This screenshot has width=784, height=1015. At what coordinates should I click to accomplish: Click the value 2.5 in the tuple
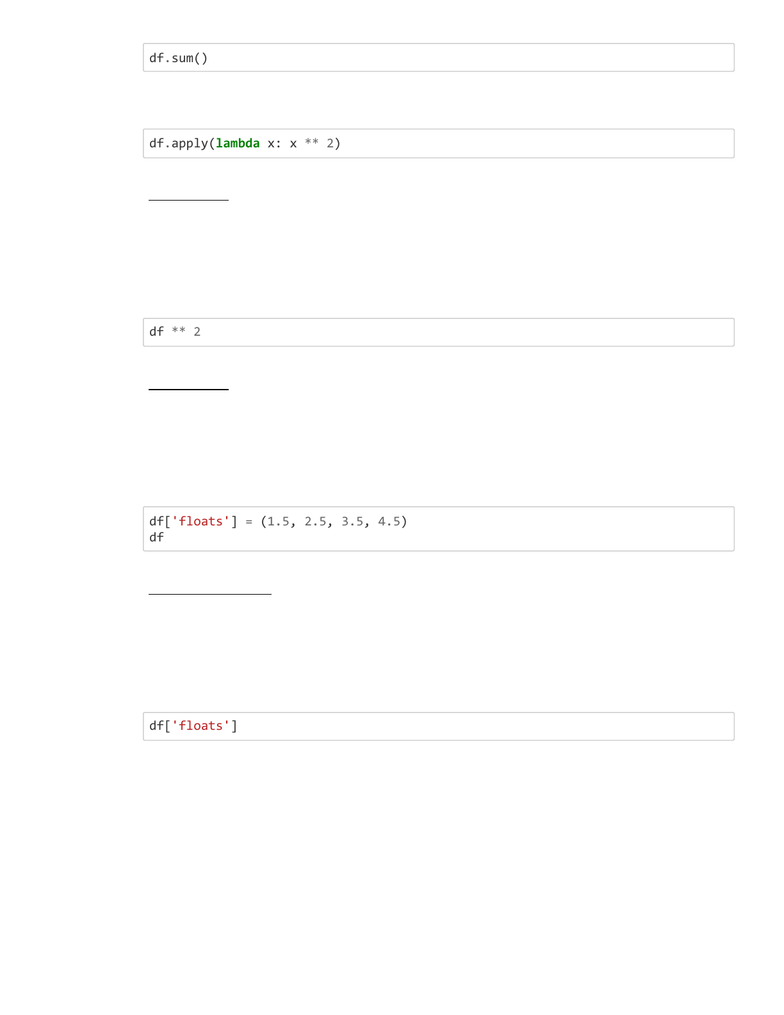tap(315, 521)
